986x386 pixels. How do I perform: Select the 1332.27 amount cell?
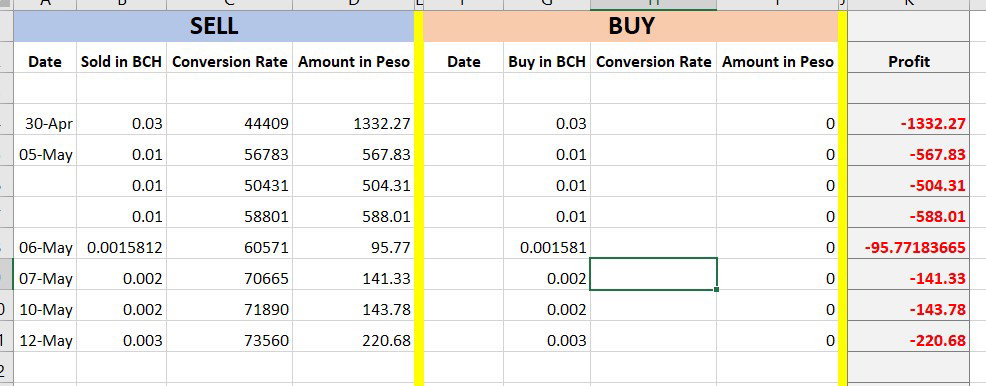point(353,123)
